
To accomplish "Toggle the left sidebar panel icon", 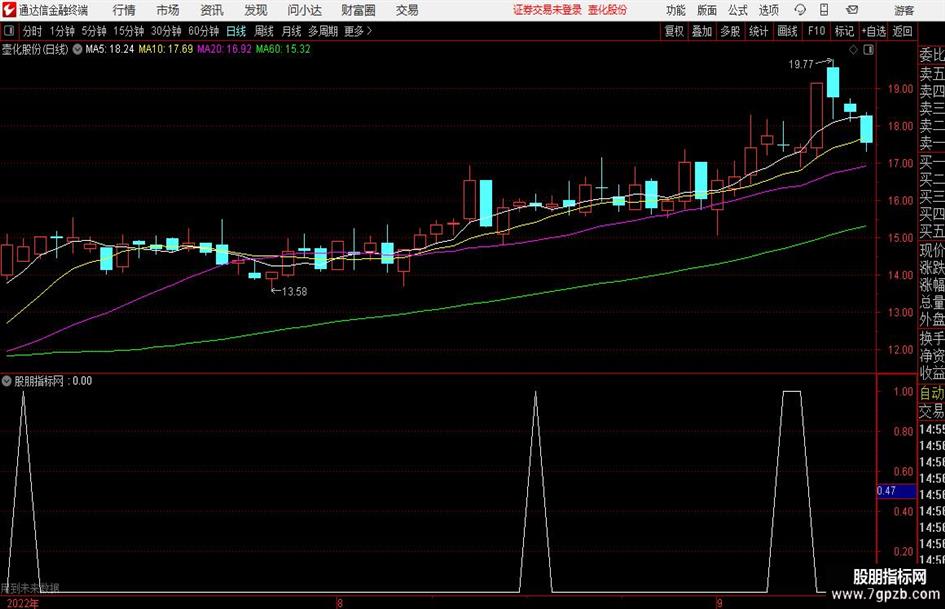I will [x=9, y=30].
